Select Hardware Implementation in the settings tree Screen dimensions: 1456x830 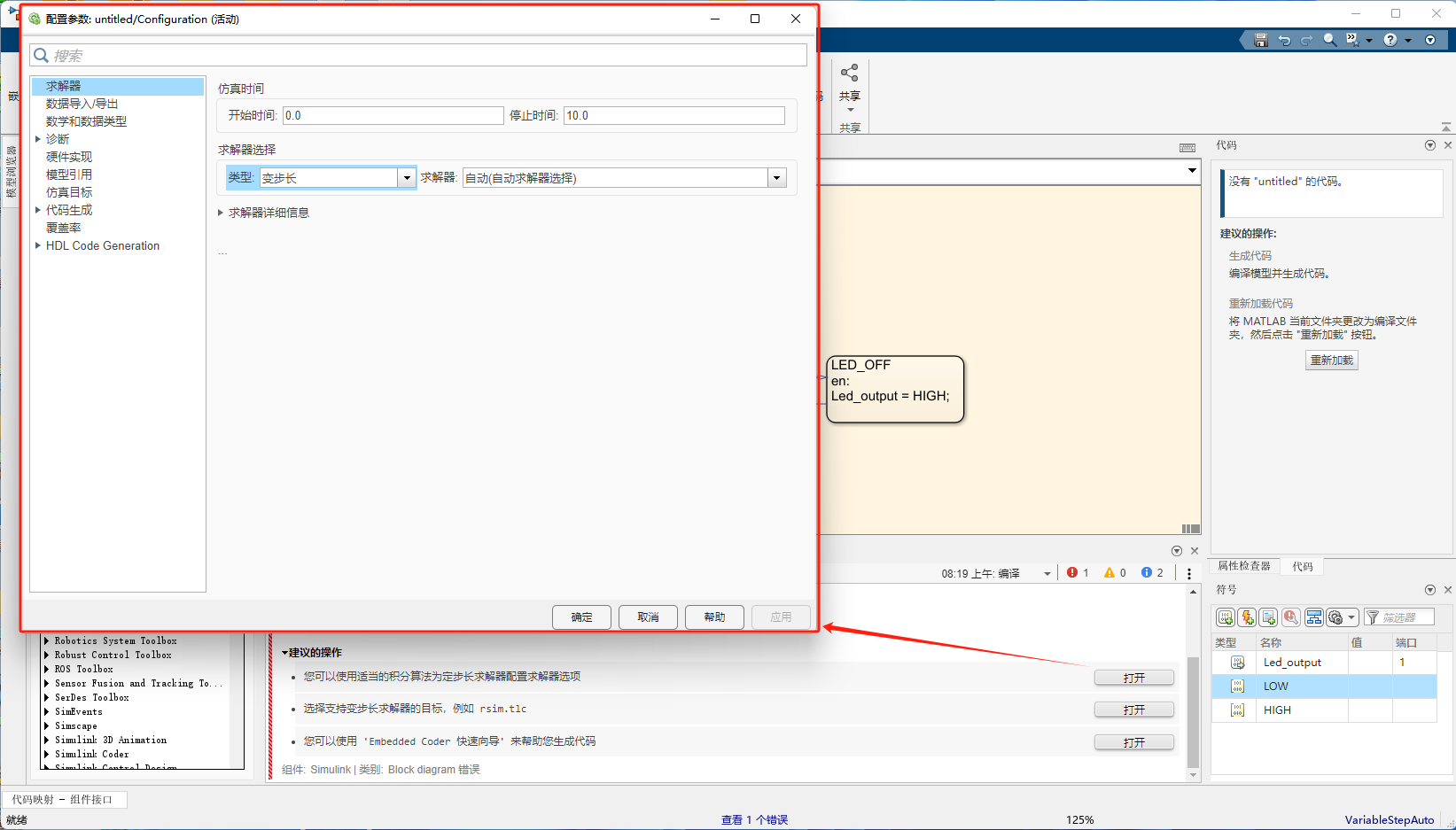tap(69, 157)
